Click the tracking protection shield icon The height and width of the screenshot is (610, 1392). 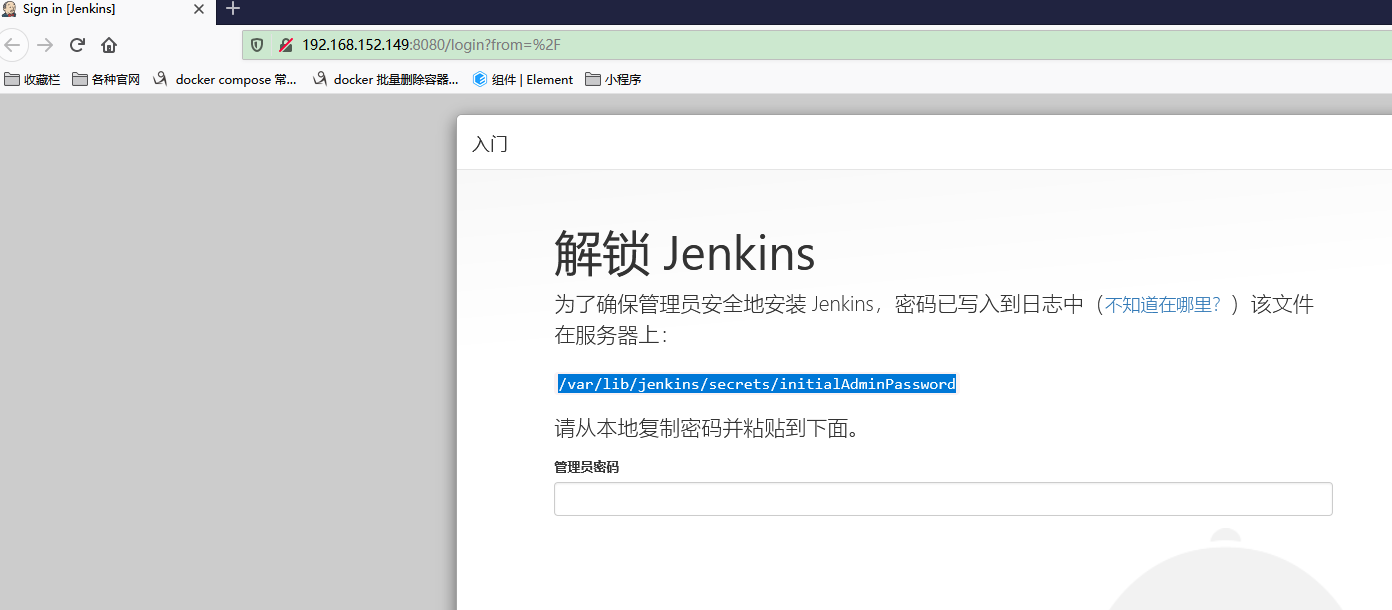[257, 45]
